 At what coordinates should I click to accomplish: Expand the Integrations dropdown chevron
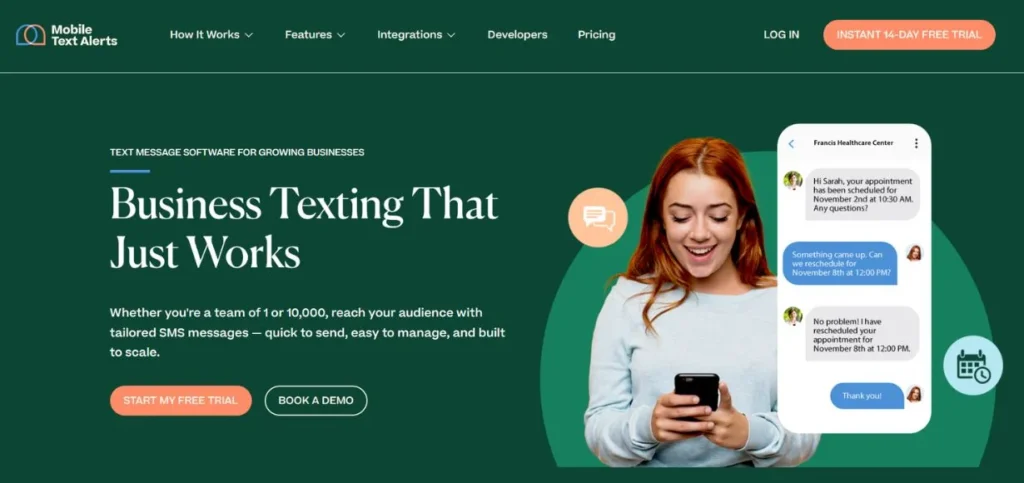point(451,35)
